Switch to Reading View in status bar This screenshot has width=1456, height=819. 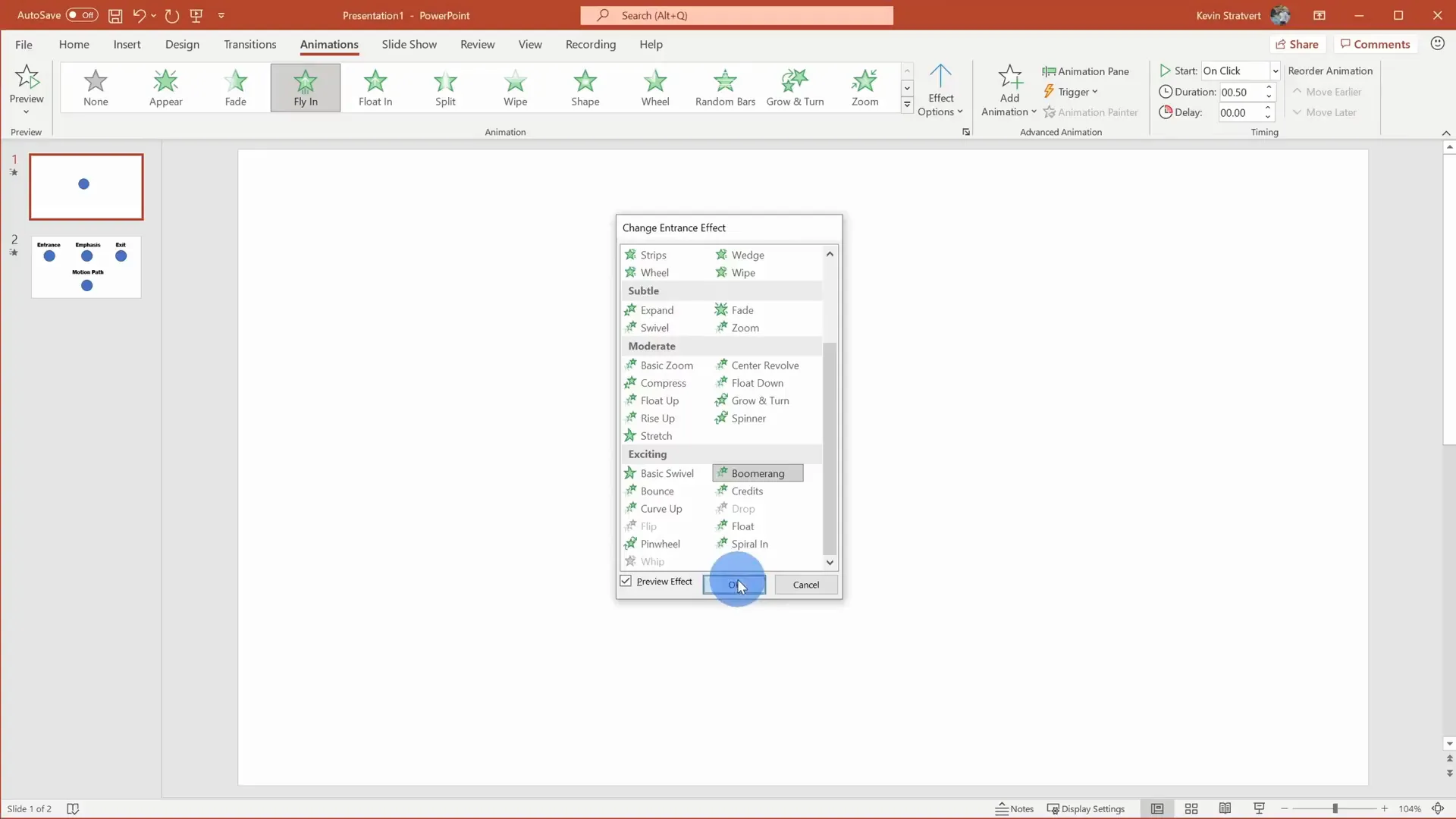click(x=1225, y=808)
